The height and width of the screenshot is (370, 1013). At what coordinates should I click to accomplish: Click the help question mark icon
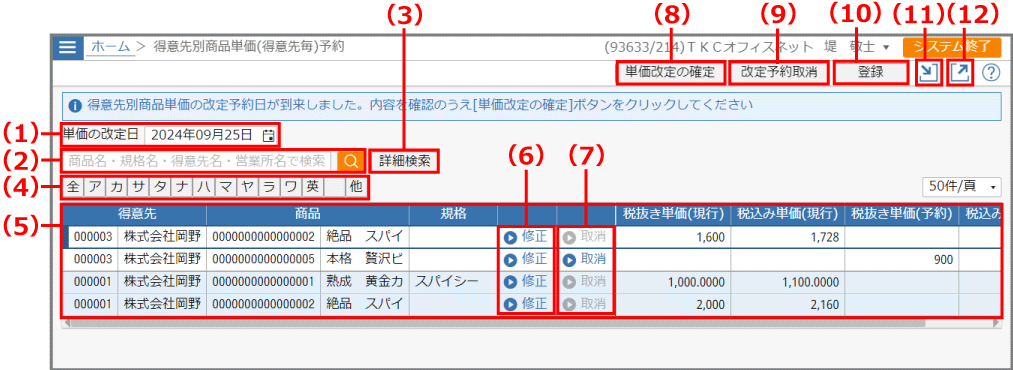click(x=990, y=73)
